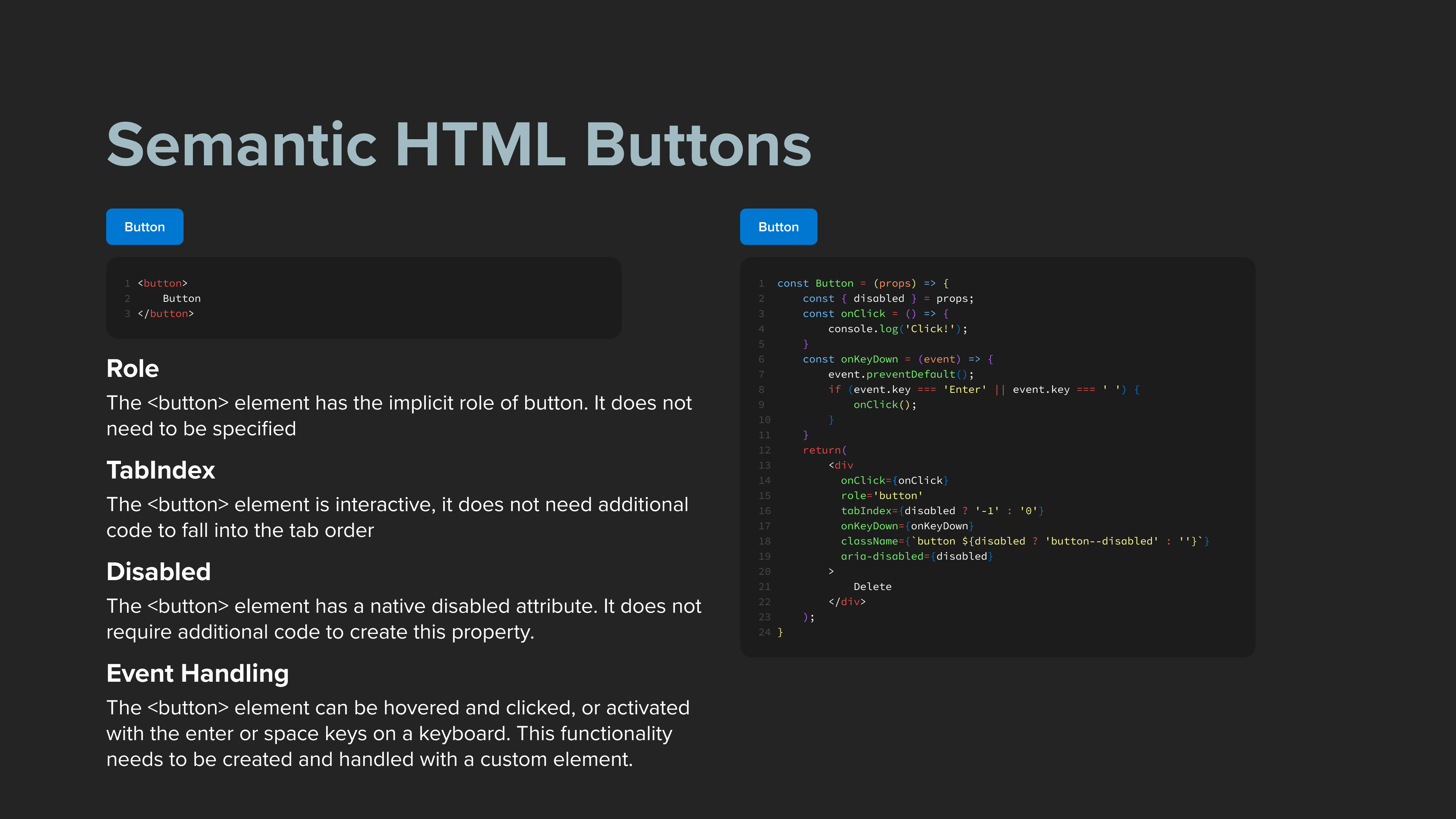Click the Delete text inside the div element
Viewport: 1456px width, 819px height.
[x=872, y=586]
